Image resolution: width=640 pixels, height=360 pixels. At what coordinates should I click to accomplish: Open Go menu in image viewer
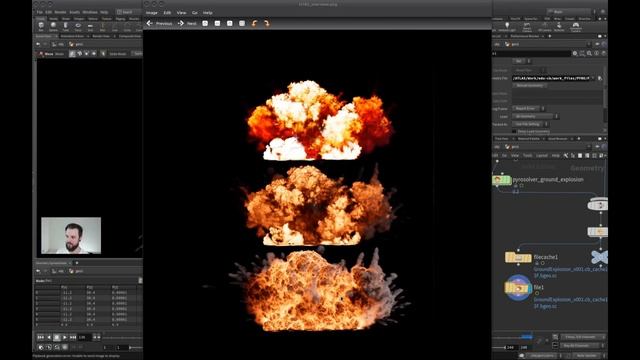click(195, 13)
